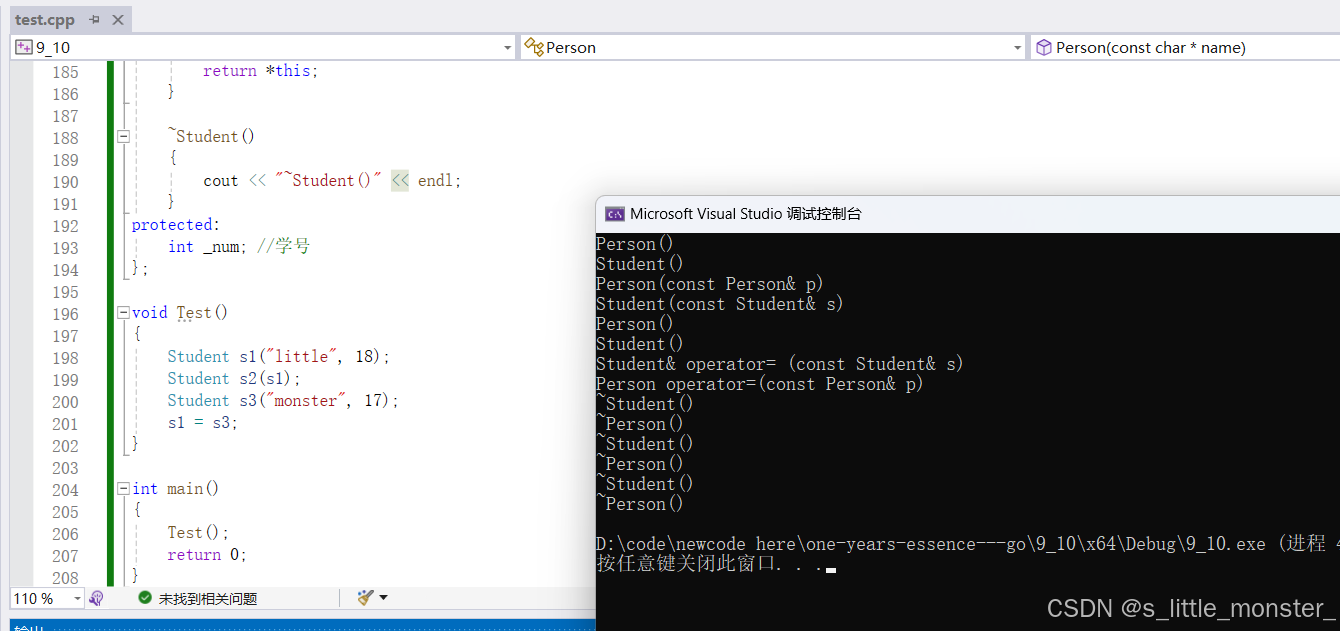Click the line Student s1("little", 18);
Image resolution: width=1340 pixels, height=631 pixels.
(279, 357)
